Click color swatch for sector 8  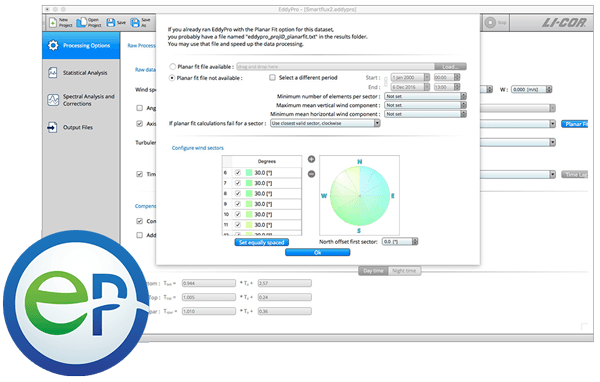[x=249, y=193]
